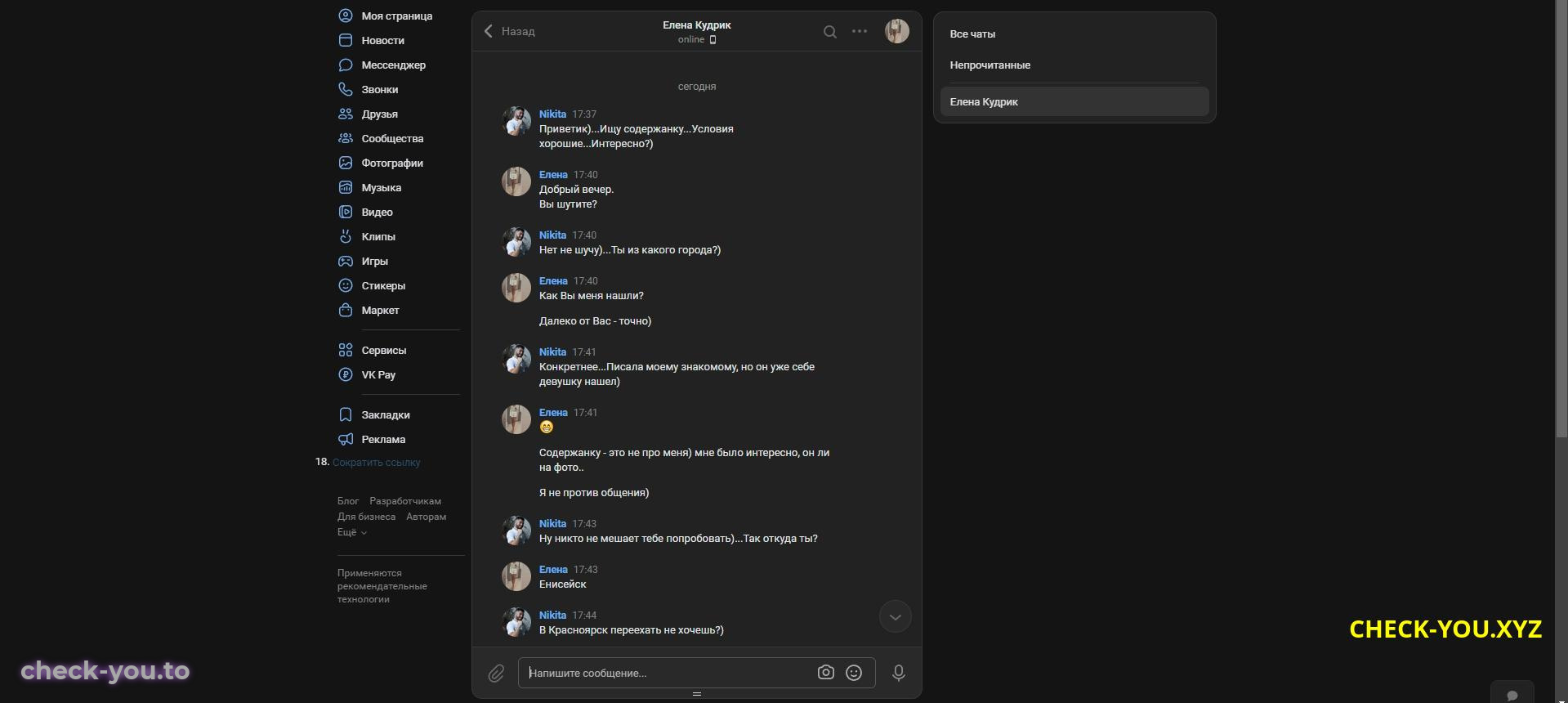Click the Стикеры smiley icon
The width and height of the screenshot is (1568, 703).
(346, 285)
